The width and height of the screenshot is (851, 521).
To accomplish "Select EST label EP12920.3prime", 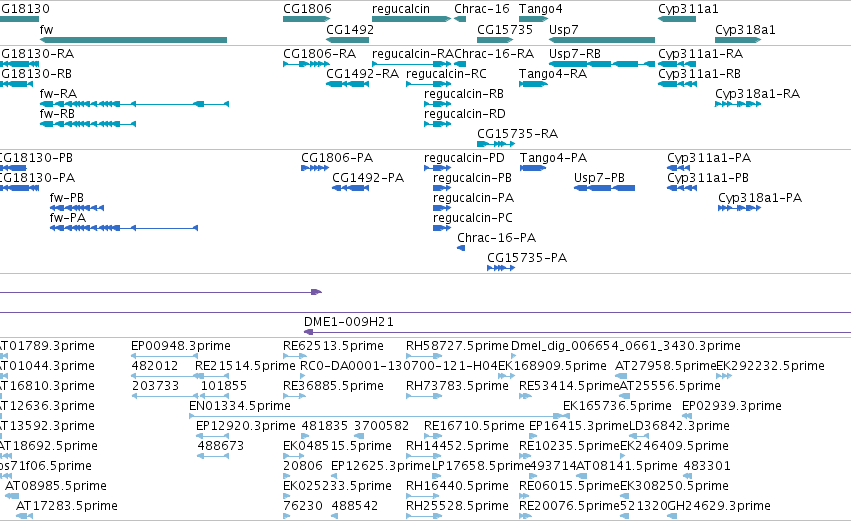I will point(246,426).
